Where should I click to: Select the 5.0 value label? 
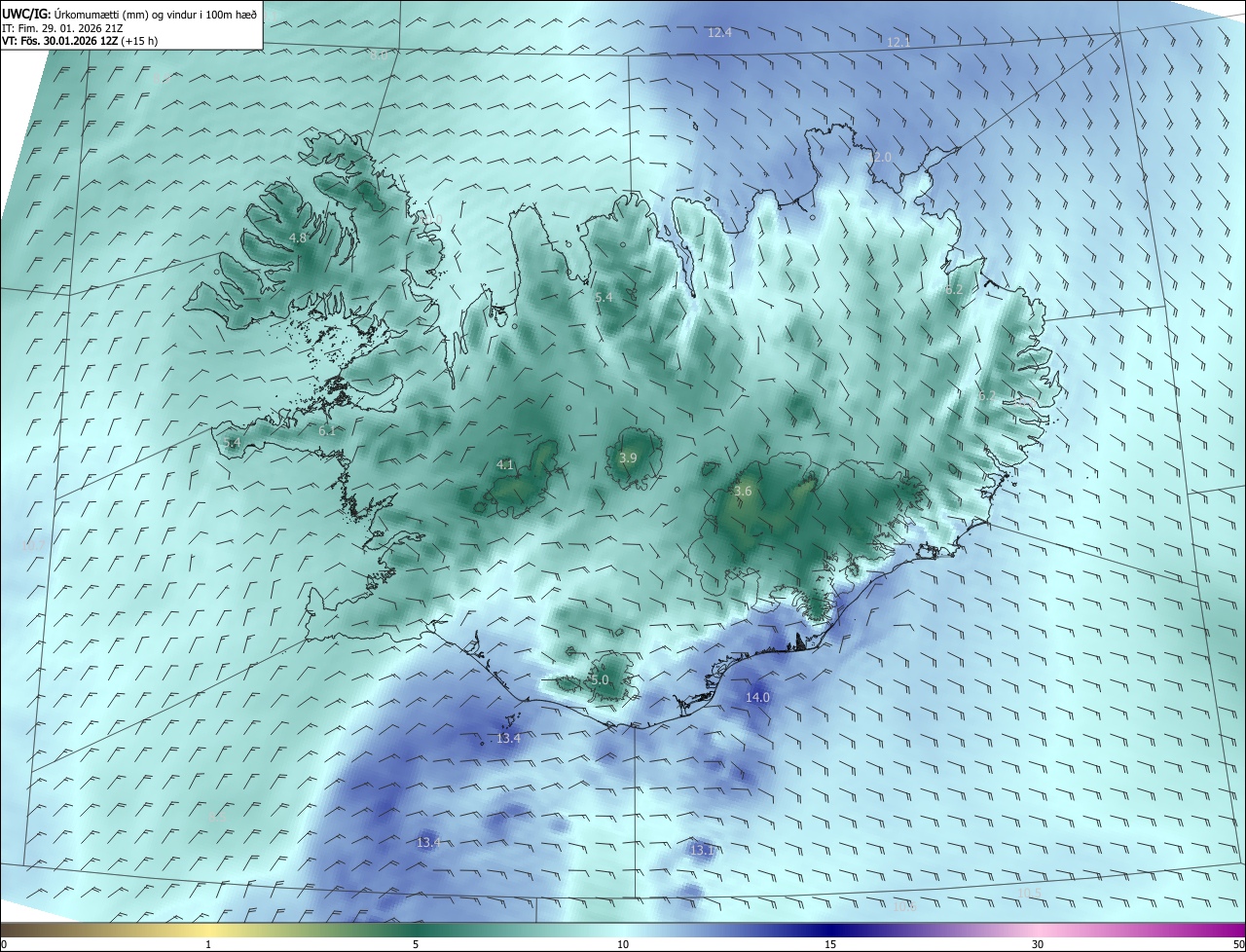(x=600, y=679)
